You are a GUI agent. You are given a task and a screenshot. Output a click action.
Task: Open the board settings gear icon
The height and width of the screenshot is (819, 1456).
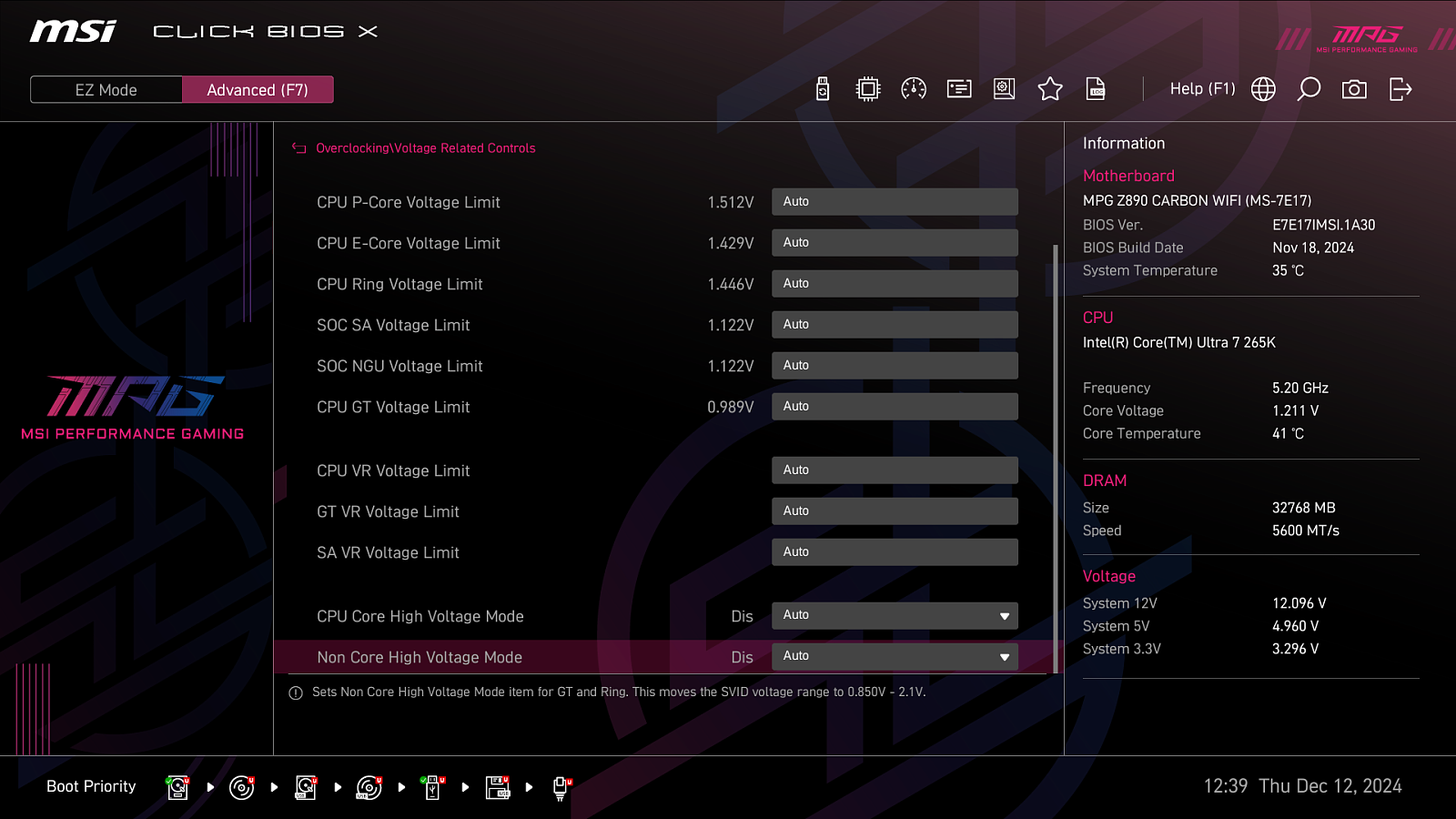pyautogui.click(x=1004, y=89)
